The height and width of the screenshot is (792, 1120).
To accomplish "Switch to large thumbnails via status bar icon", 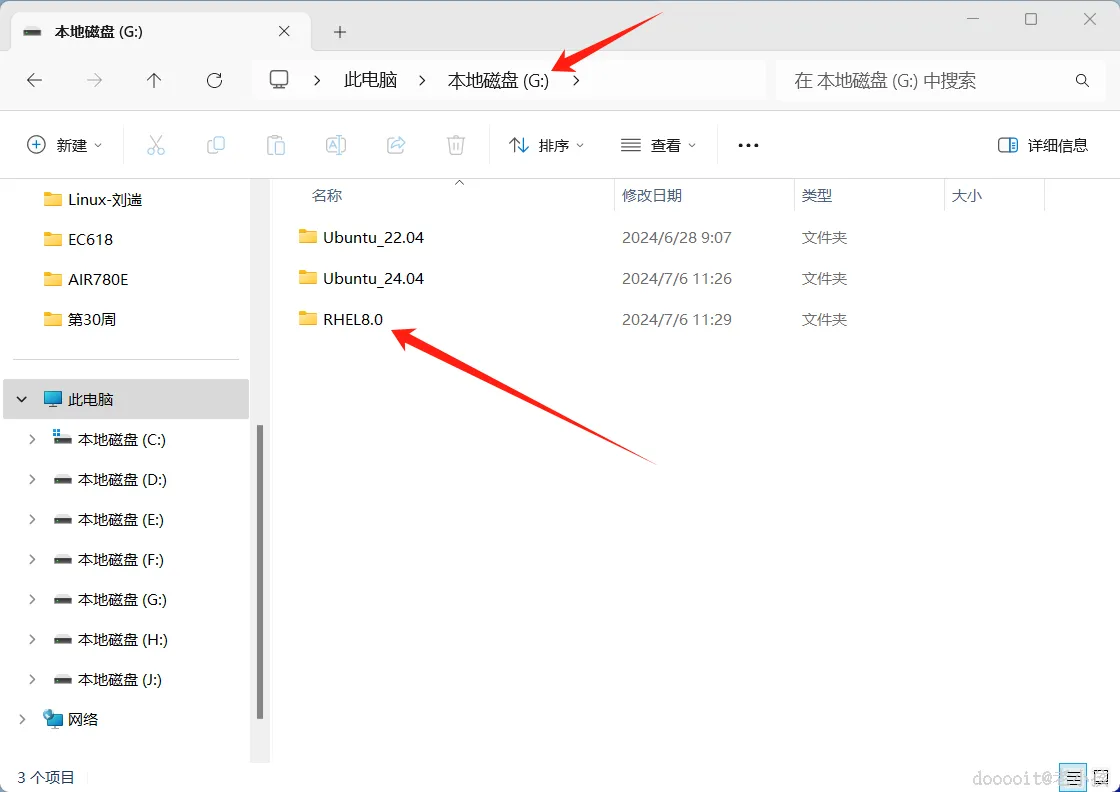I will [x=1100, y=777].
